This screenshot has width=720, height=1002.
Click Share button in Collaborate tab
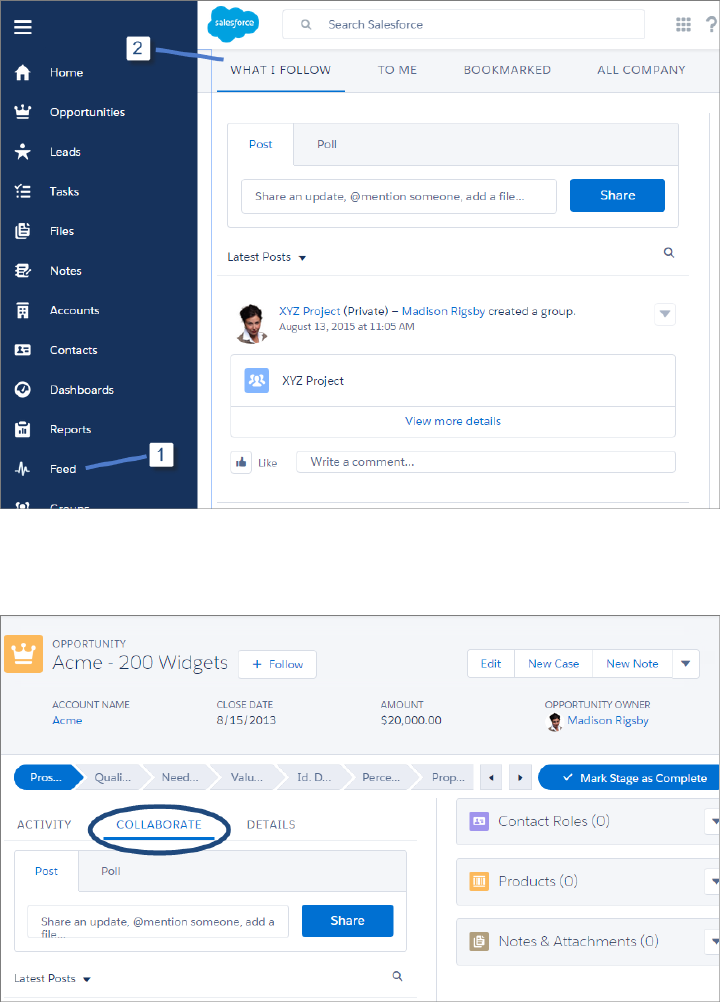pos(348,921)
